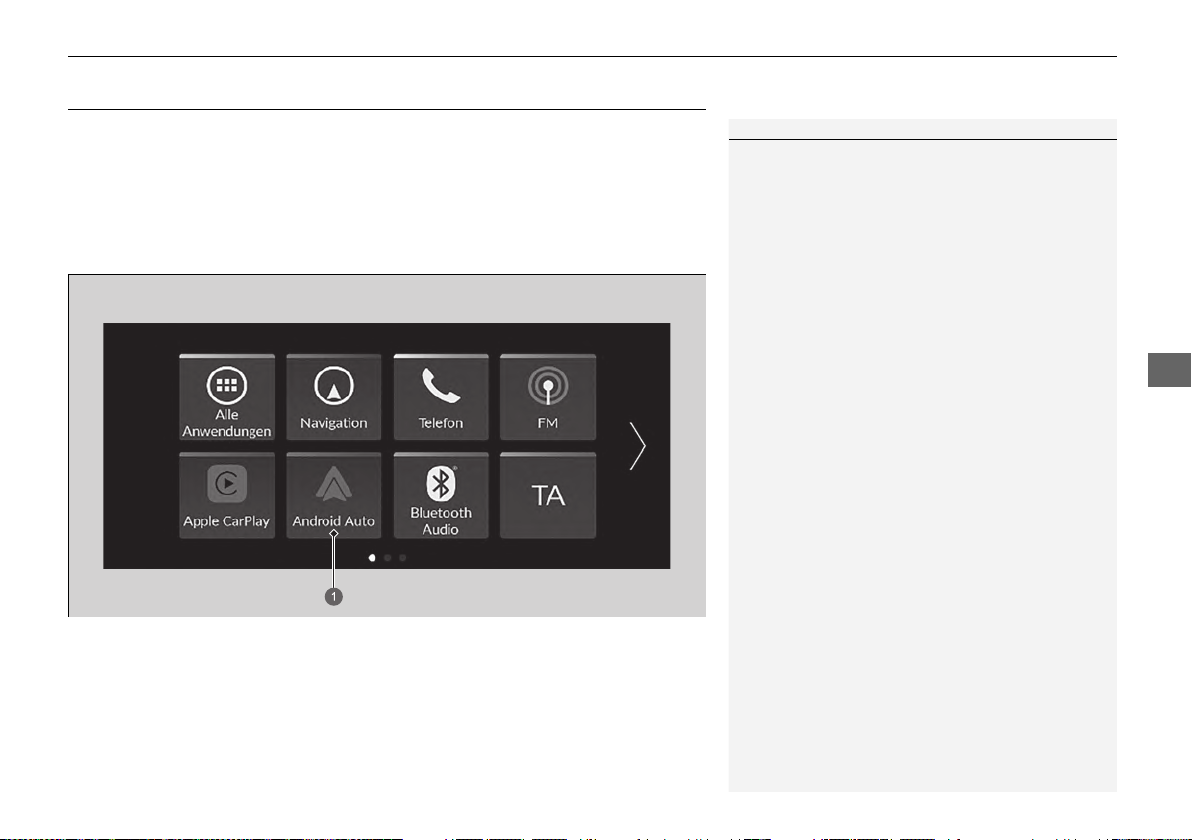Click the Android Auto label text

click(334, 521)
